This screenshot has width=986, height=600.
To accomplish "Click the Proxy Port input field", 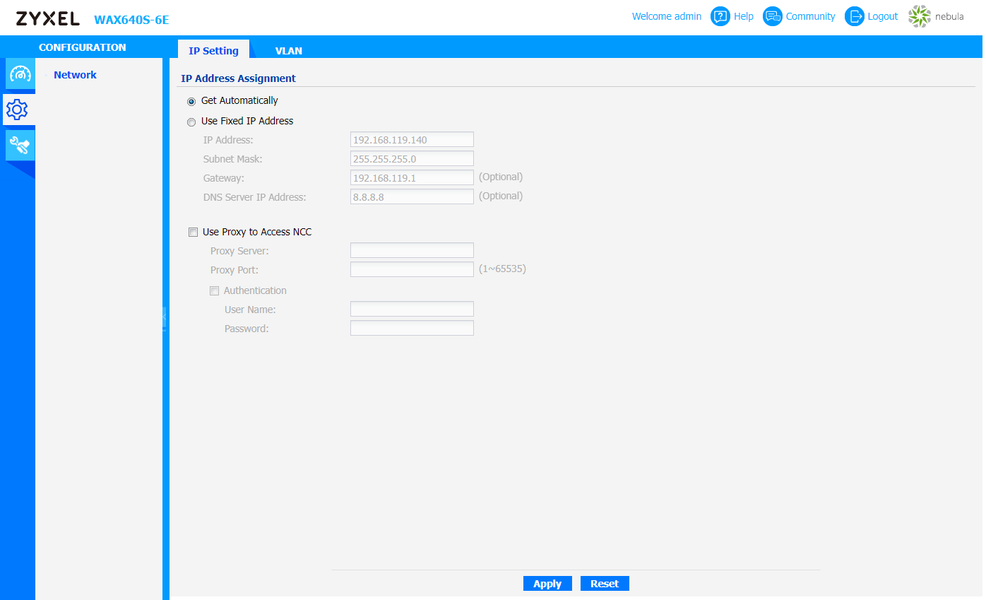I will coord(412,269).
